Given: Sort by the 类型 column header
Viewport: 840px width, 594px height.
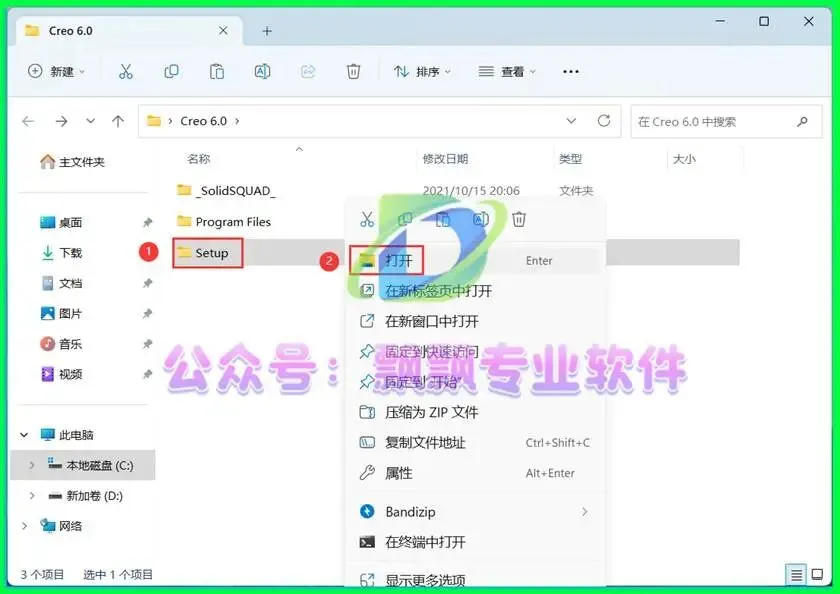Looking at the screenshot, I should [571, 159].
